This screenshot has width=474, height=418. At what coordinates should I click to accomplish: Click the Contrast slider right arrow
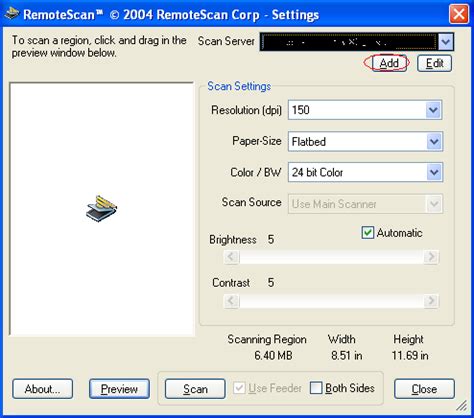click(431, 301)
